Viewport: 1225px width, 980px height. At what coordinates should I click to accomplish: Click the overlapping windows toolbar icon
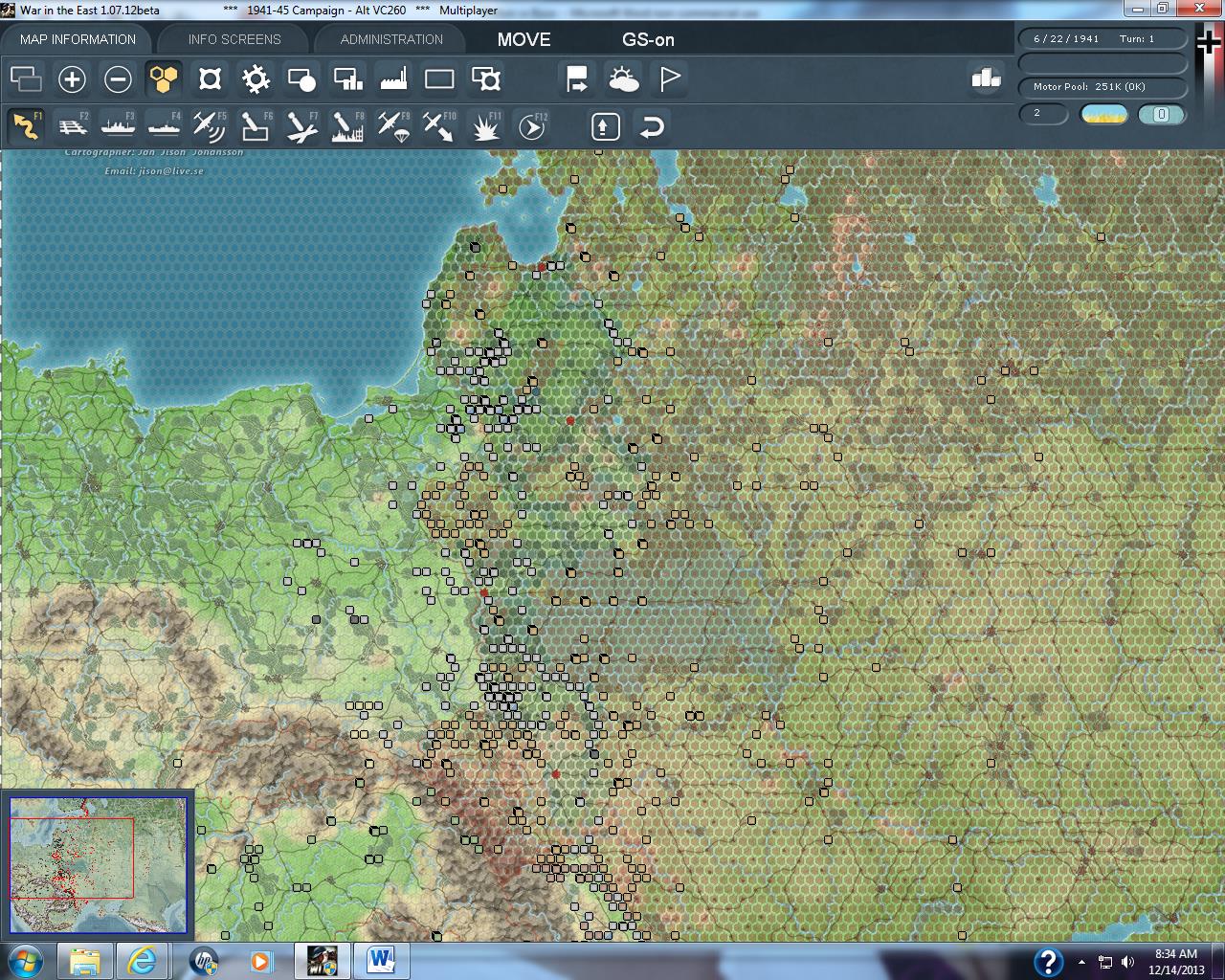click(x=26, y=78)
